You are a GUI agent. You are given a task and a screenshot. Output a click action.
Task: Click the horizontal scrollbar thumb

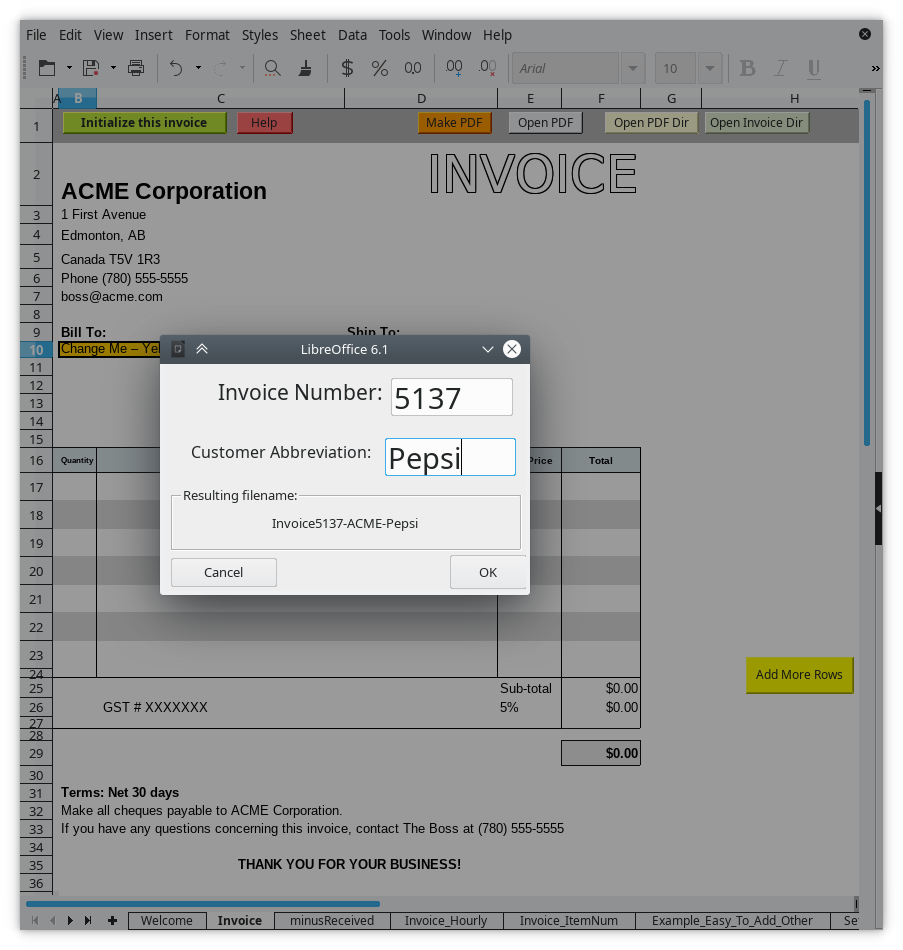pos(202,904)
